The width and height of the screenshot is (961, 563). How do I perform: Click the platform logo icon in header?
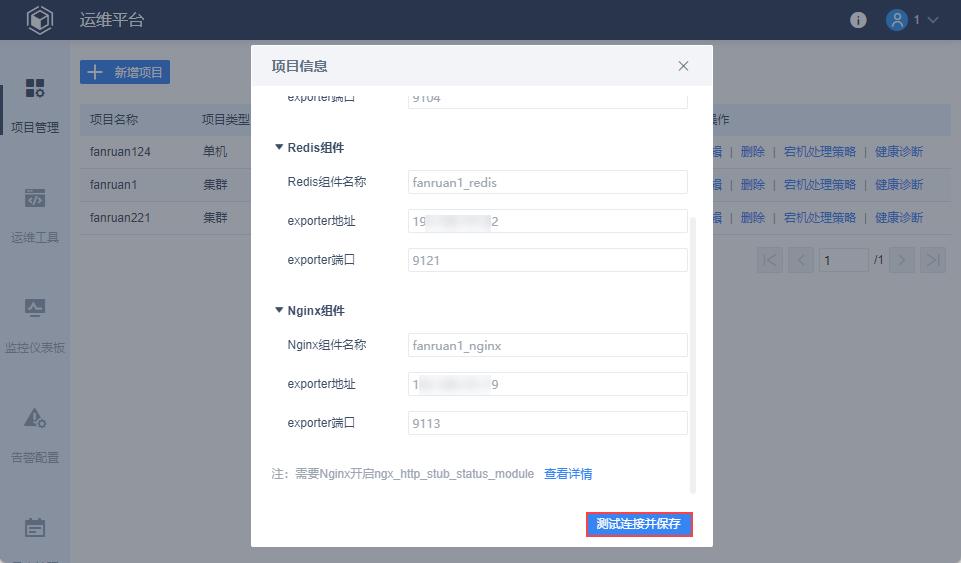(x=40, y=20)
